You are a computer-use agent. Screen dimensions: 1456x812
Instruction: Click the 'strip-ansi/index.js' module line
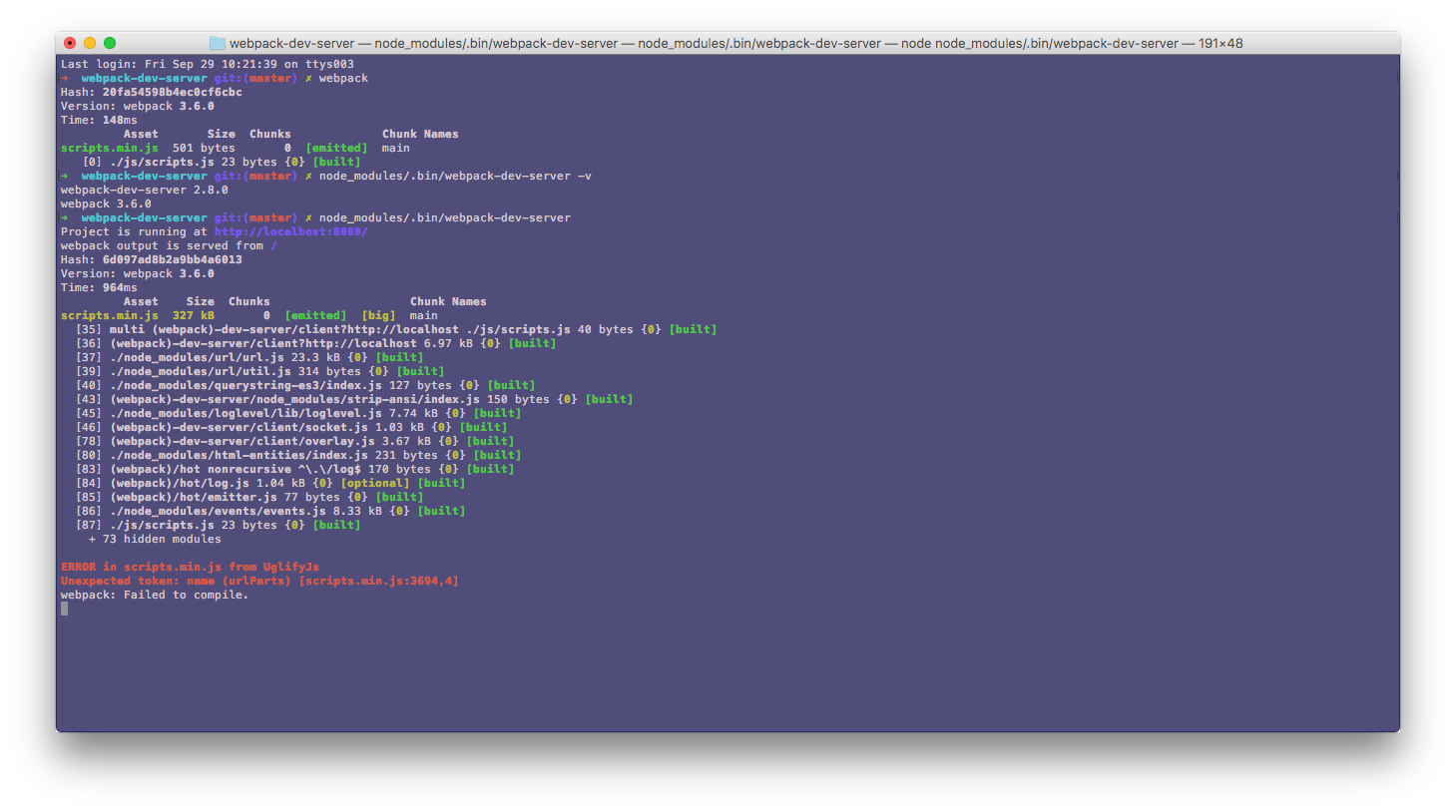(x=354, y=399)
